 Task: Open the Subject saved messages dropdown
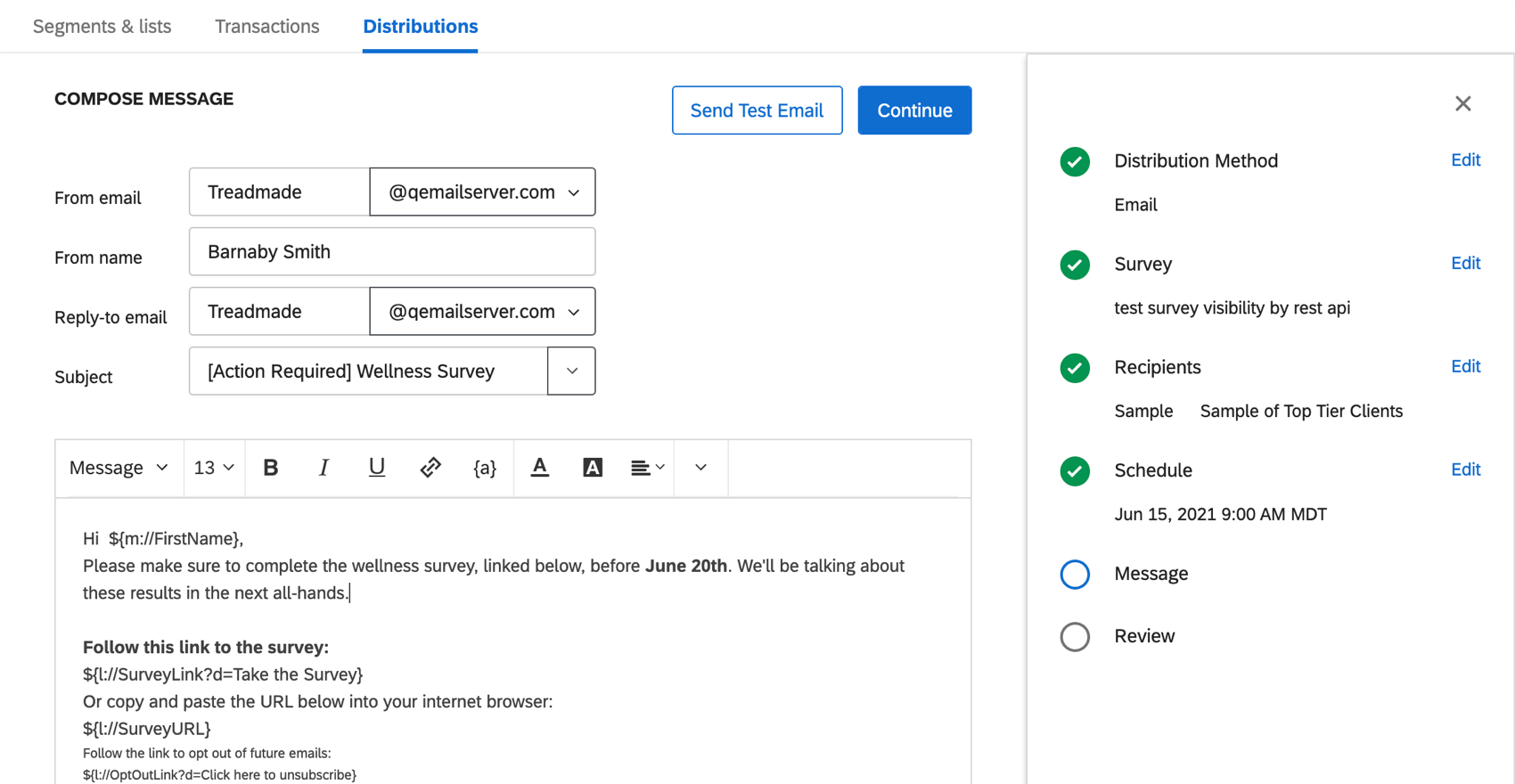coord(572,372)
